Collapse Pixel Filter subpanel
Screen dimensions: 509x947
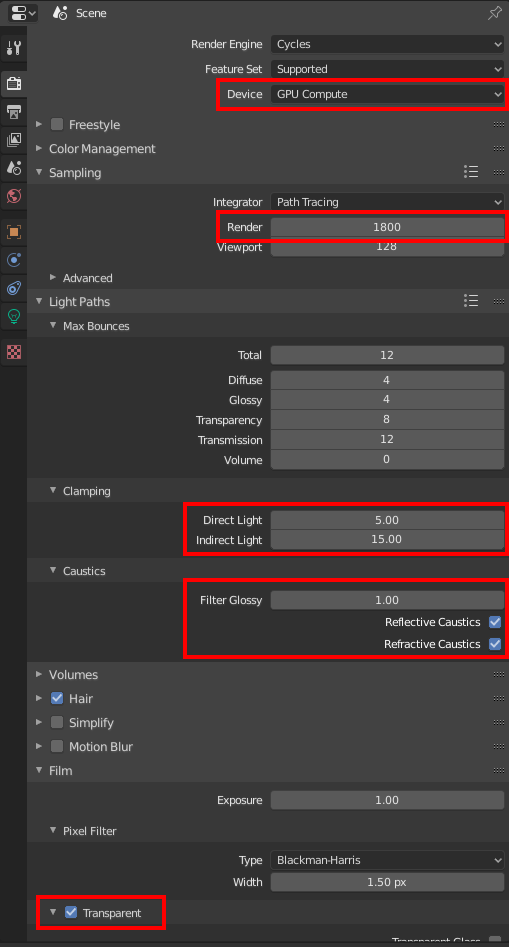point(53,830)
